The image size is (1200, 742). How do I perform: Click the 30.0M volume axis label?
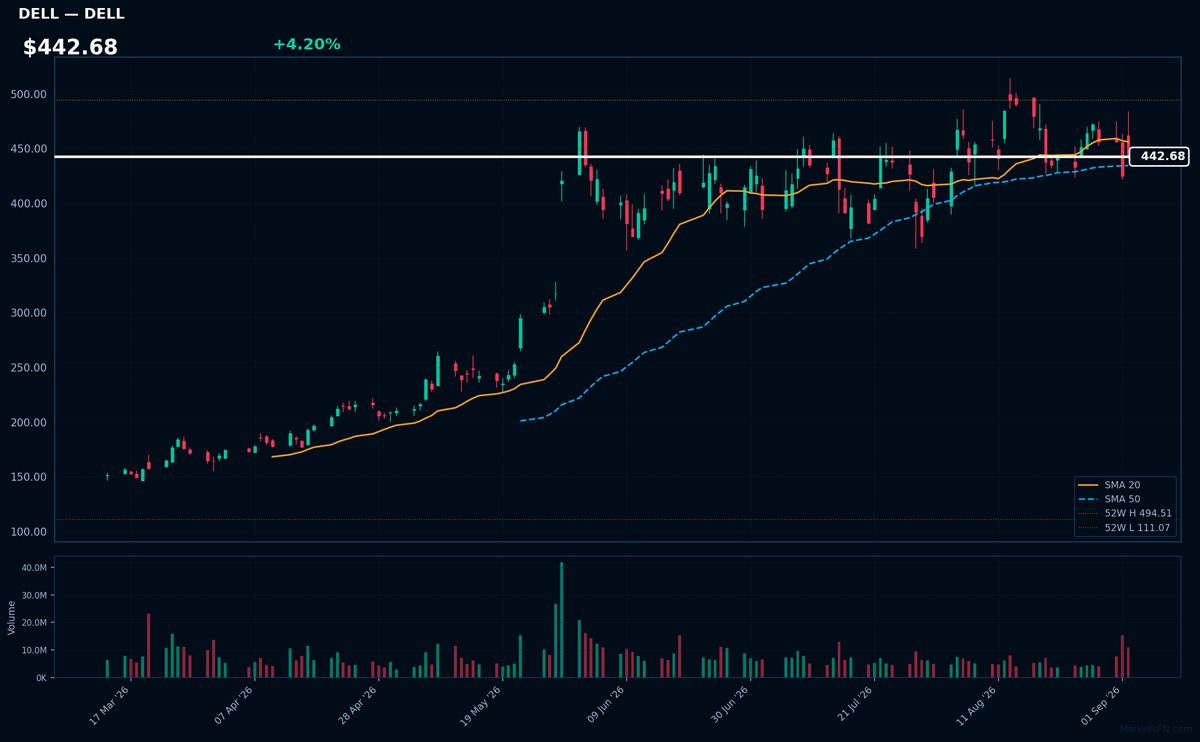click(x=34, y=595)
